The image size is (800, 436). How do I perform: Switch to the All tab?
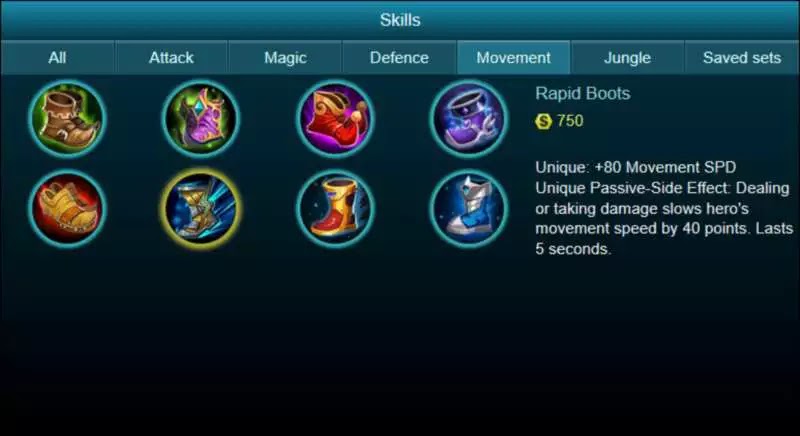point(57,58)
